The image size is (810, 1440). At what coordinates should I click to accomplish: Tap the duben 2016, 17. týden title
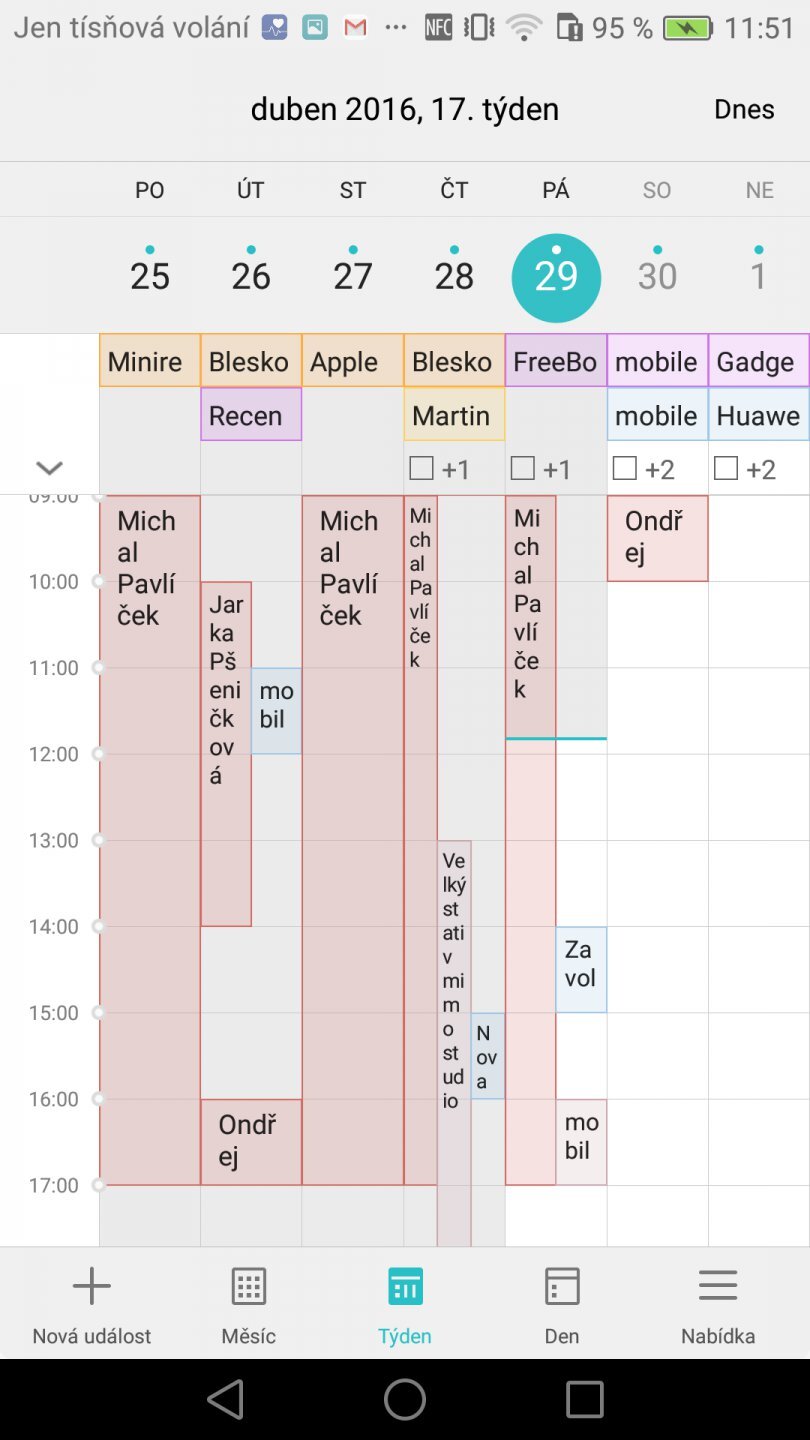pos(404,109)
